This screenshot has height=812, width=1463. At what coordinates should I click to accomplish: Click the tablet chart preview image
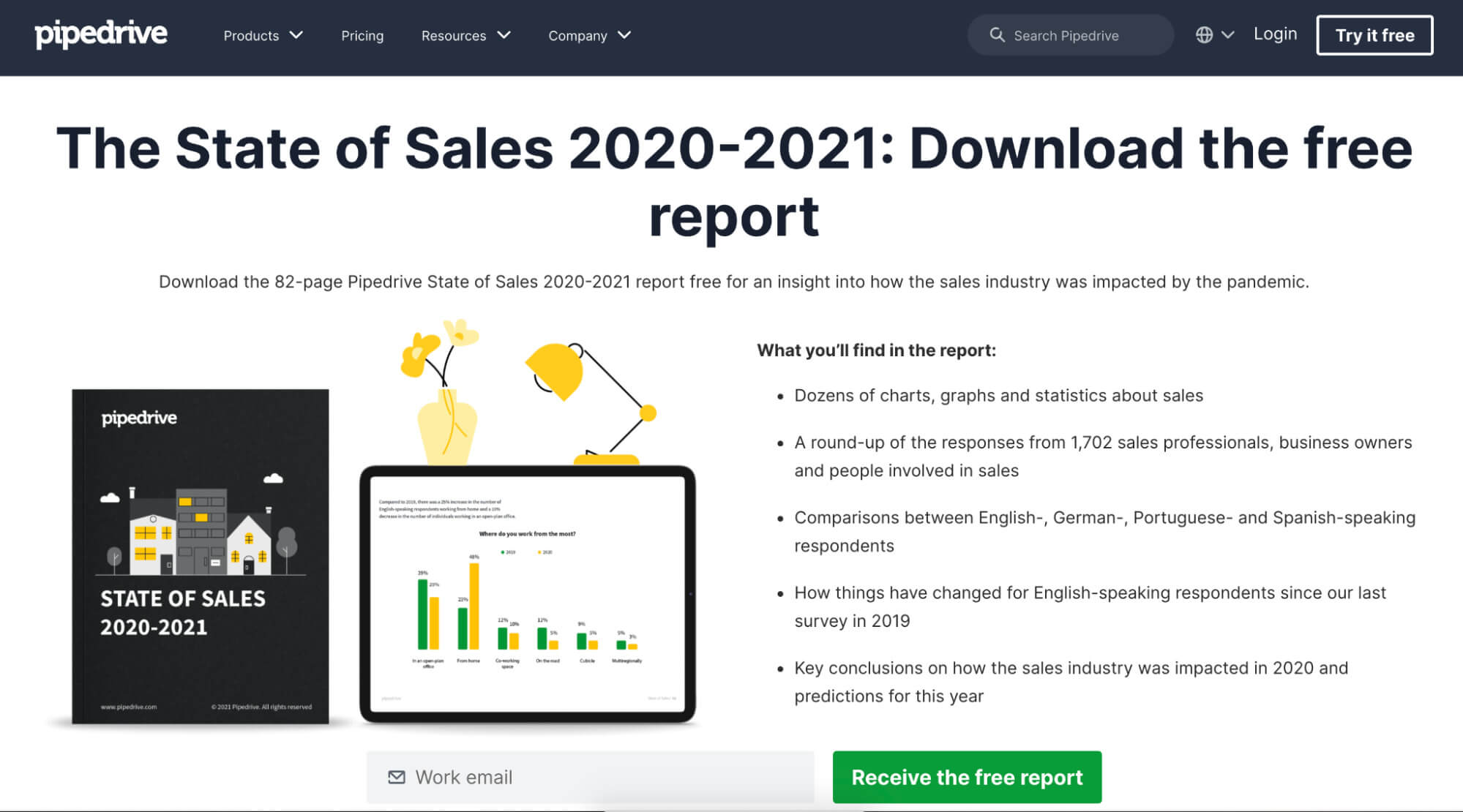point(528,594)
